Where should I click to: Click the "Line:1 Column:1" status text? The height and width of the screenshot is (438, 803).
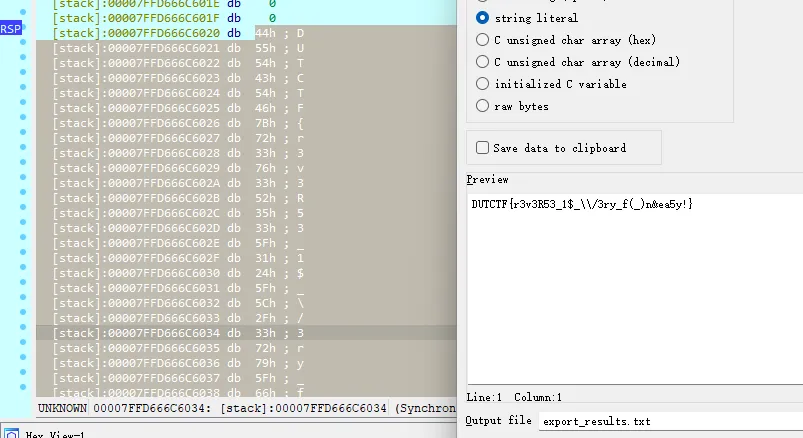514,397
